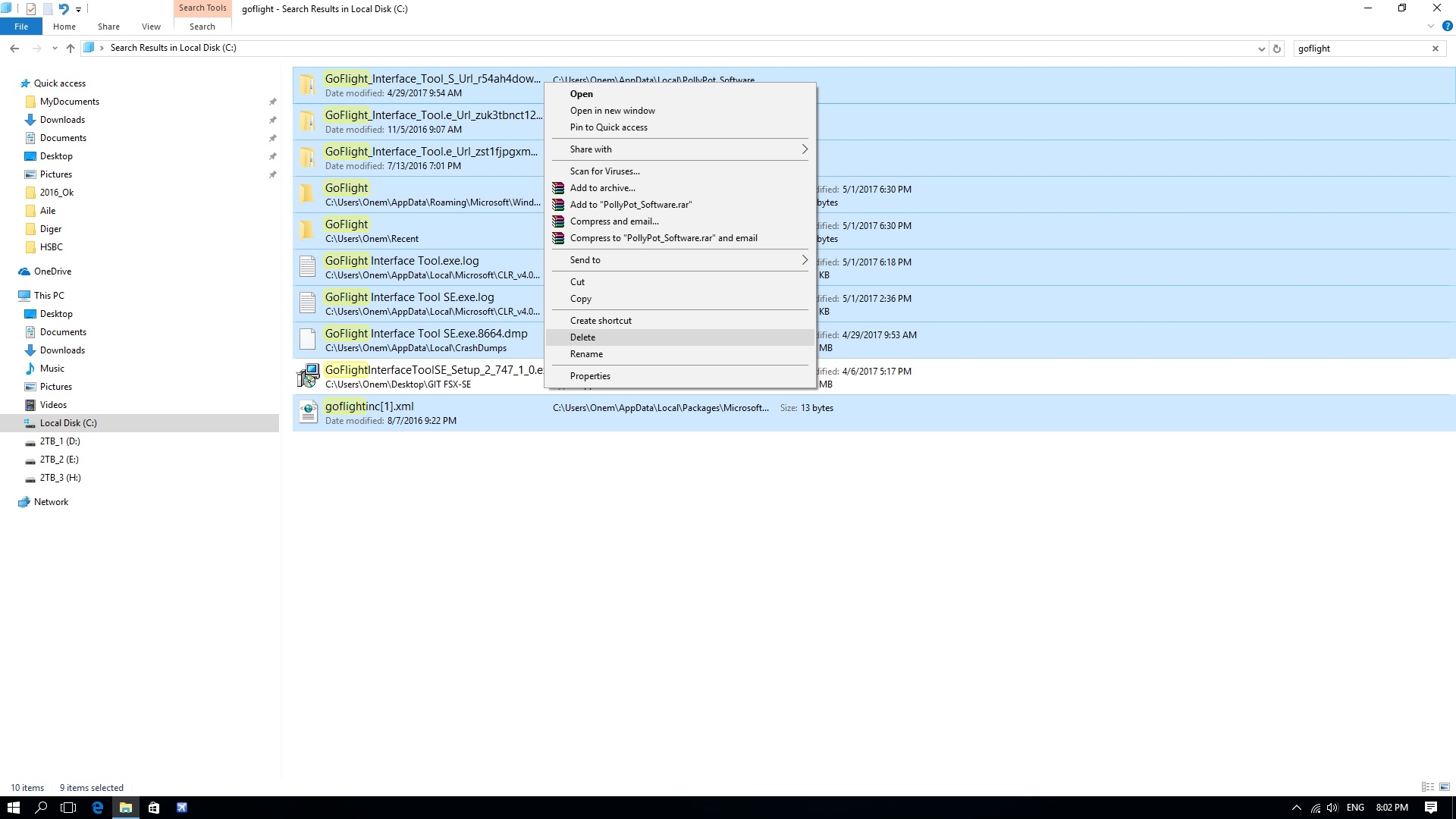This screenshot has width=1456, height=819.
Task: Open MyDocuments in Quick access
Action: [x=69, y=102]
